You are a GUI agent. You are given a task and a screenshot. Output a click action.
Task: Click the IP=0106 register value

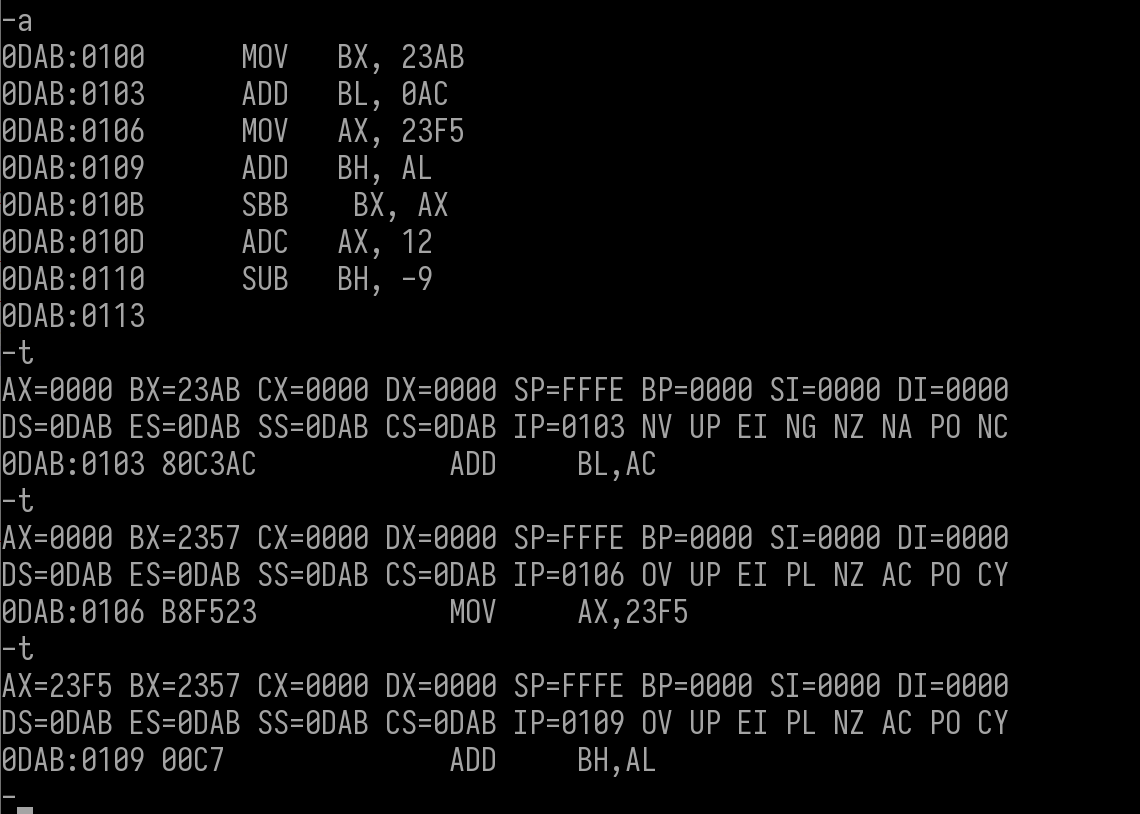569,576
